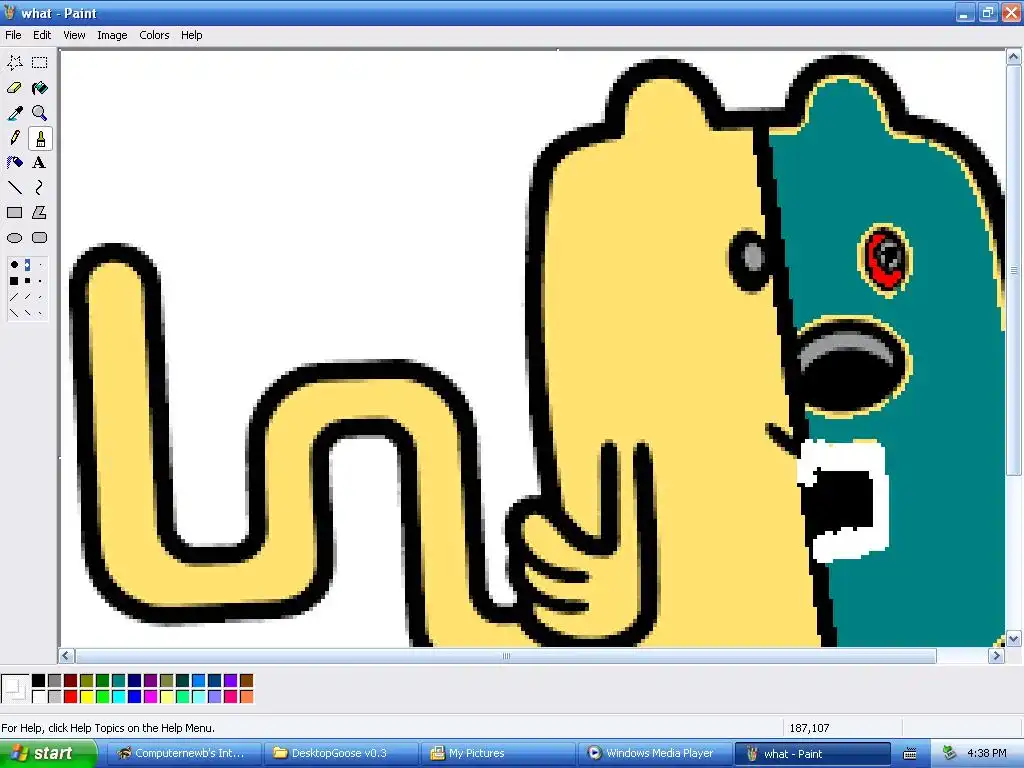The image size is (1024, 768).
Task: Choose the medium backslash brush shape
Action: click(27, 312)
